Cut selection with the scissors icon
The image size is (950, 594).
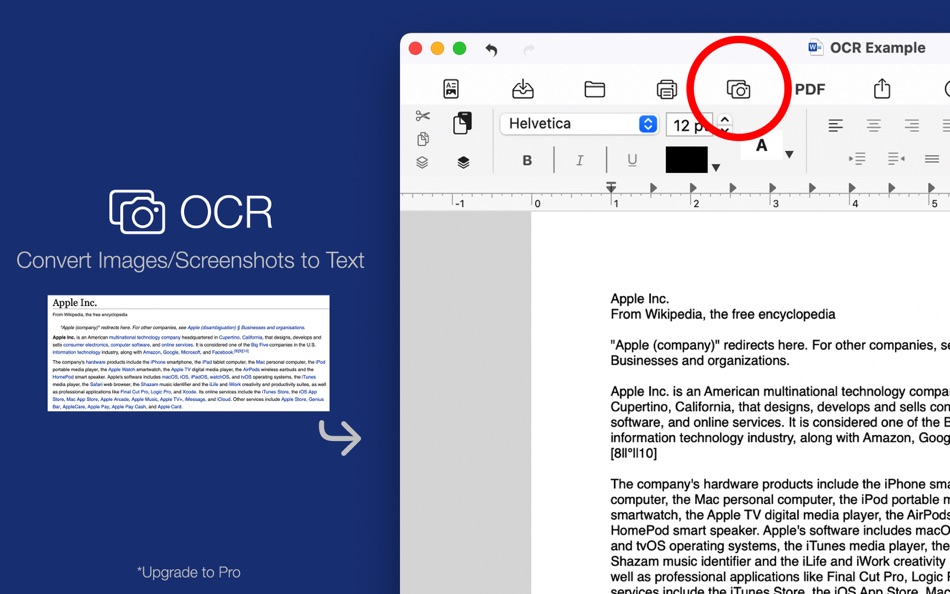(423, 116)
